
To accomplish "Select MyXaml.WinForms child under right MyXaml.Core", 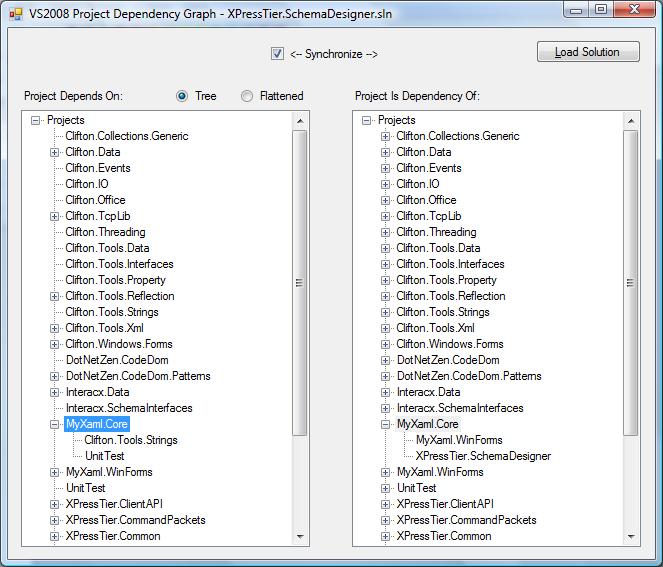I will point(459,440).
